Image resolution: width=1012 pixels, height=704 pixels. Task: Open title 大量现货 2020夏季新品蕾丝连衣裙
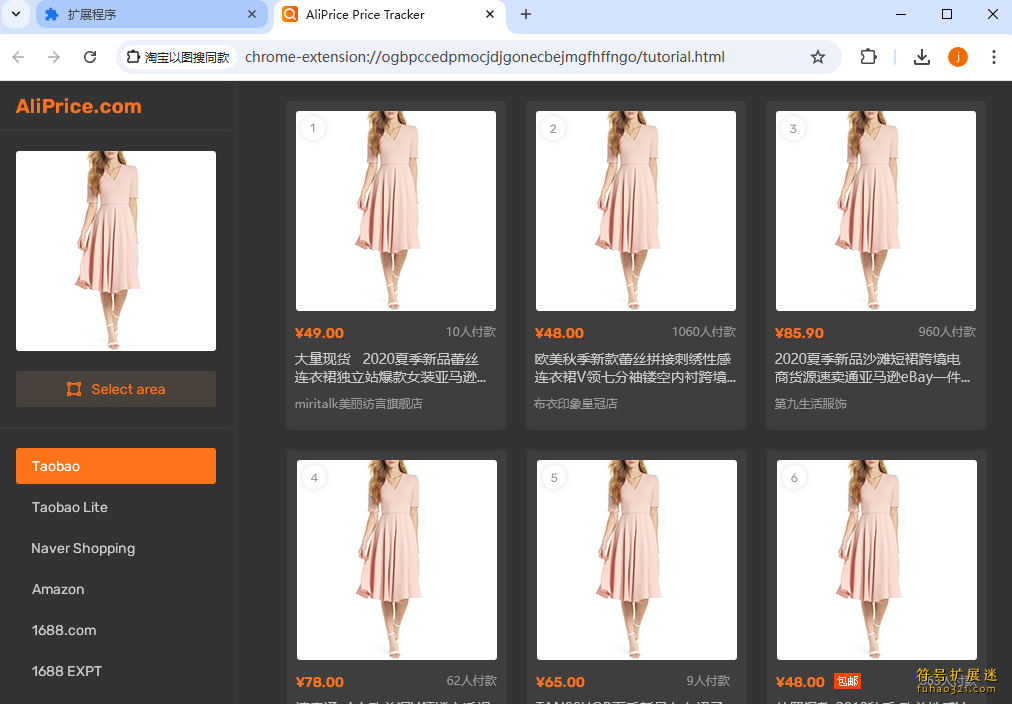tap(390, 368)
